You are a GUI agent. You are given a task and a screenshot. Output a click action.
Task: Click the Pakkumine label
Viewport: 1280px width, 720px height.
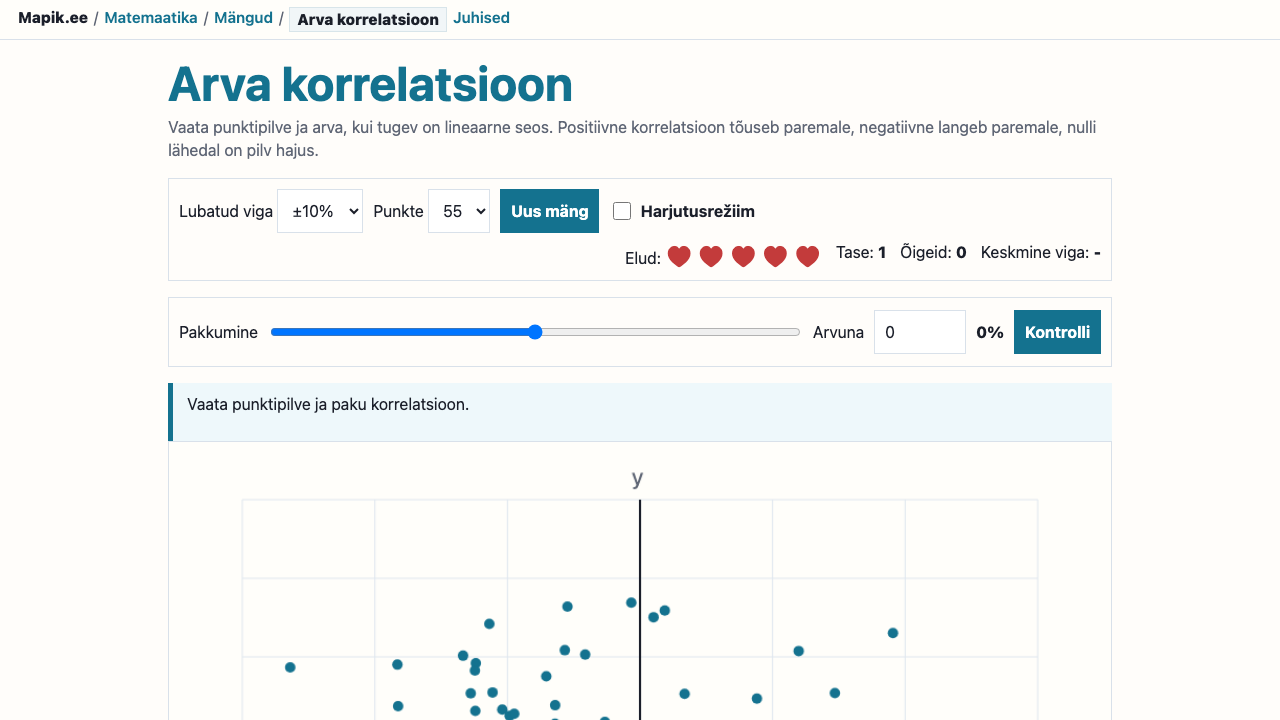click(x=218, y=332)
